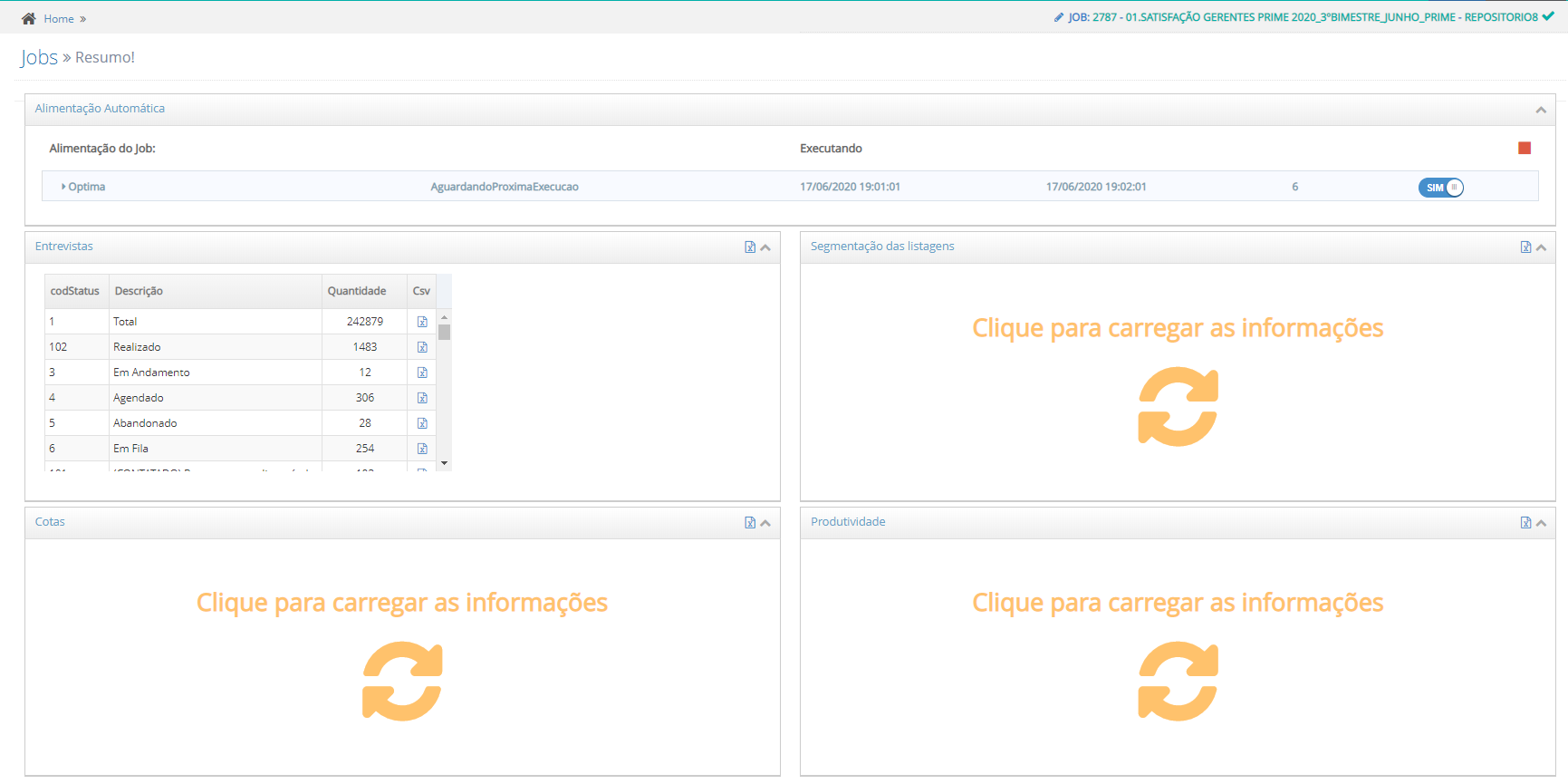Click the Entrevistas table scrollbar thumb
The width and height of the screenshot is (1568, 784).
click(x=444, y=332)
